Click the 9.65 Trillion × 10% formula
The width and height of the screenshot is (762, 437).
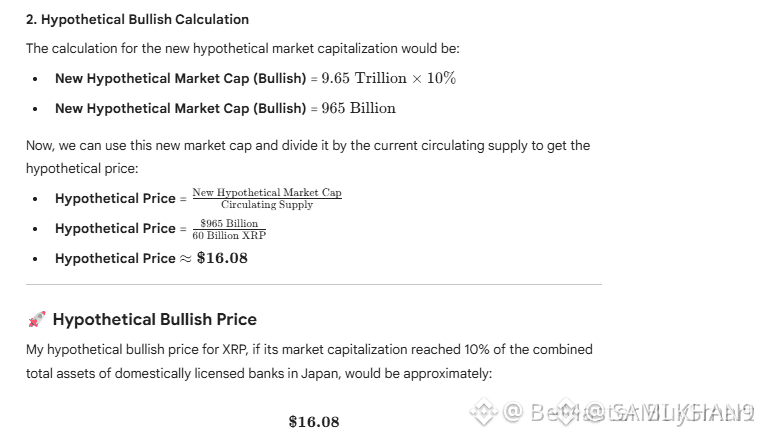click(x=388, y=78)
